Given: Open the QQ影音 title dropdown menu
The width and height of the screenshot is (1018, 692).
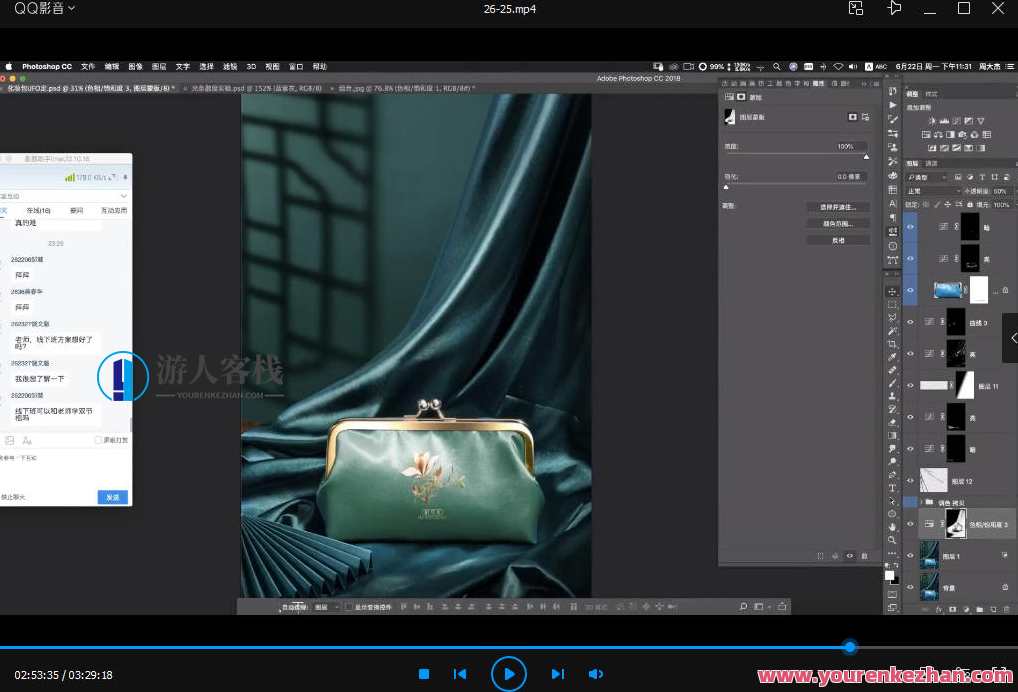Looking at the screenshot, I should (x=44, y=9).
